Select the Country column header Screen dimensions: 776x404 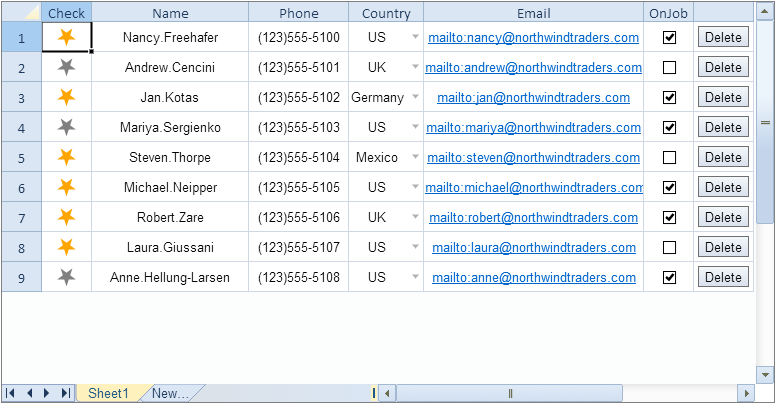click(x=386, y=13)
